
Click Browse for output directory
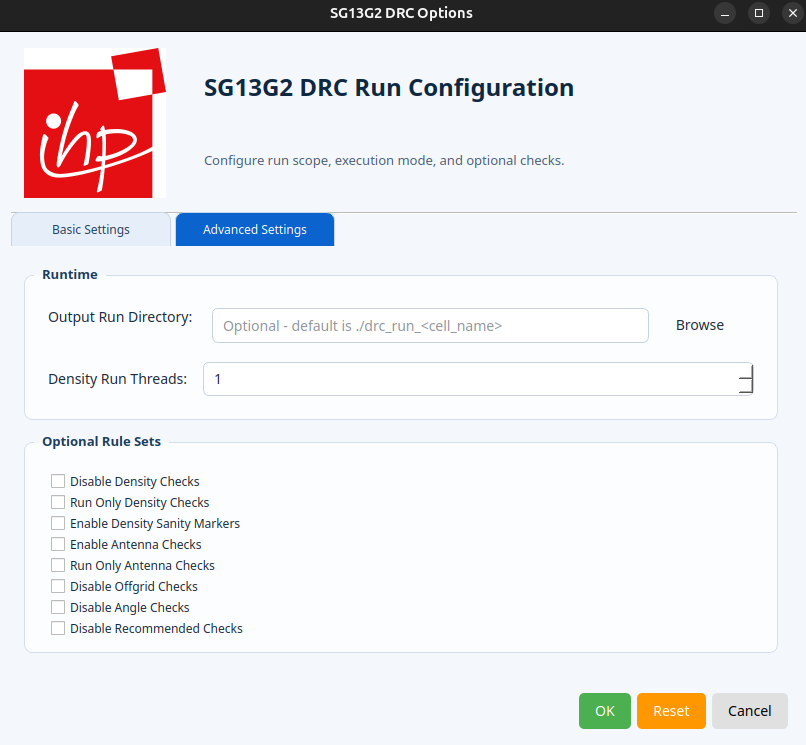tap(700, 325)
